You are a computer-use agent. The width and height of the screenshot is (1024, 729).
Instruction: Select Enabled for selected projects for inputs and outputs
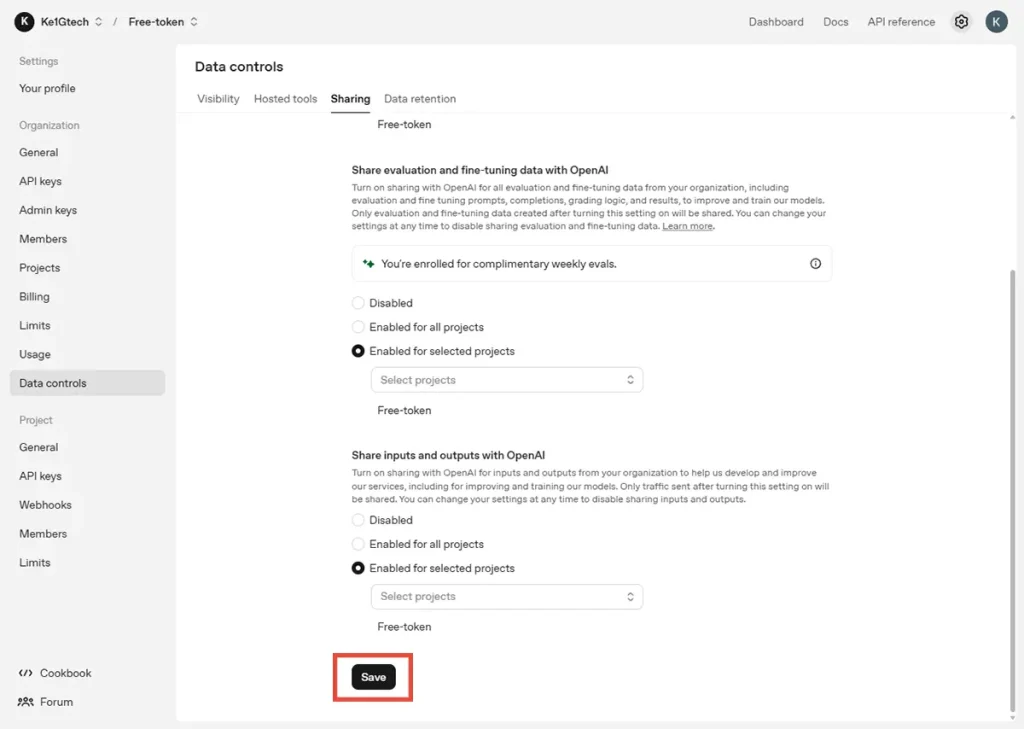(358, 568)
